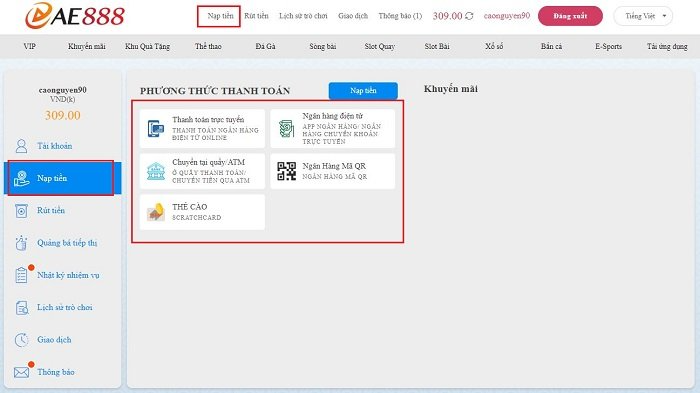Click the Nạp tiền sidebar deposit icon

click(21, 178)
